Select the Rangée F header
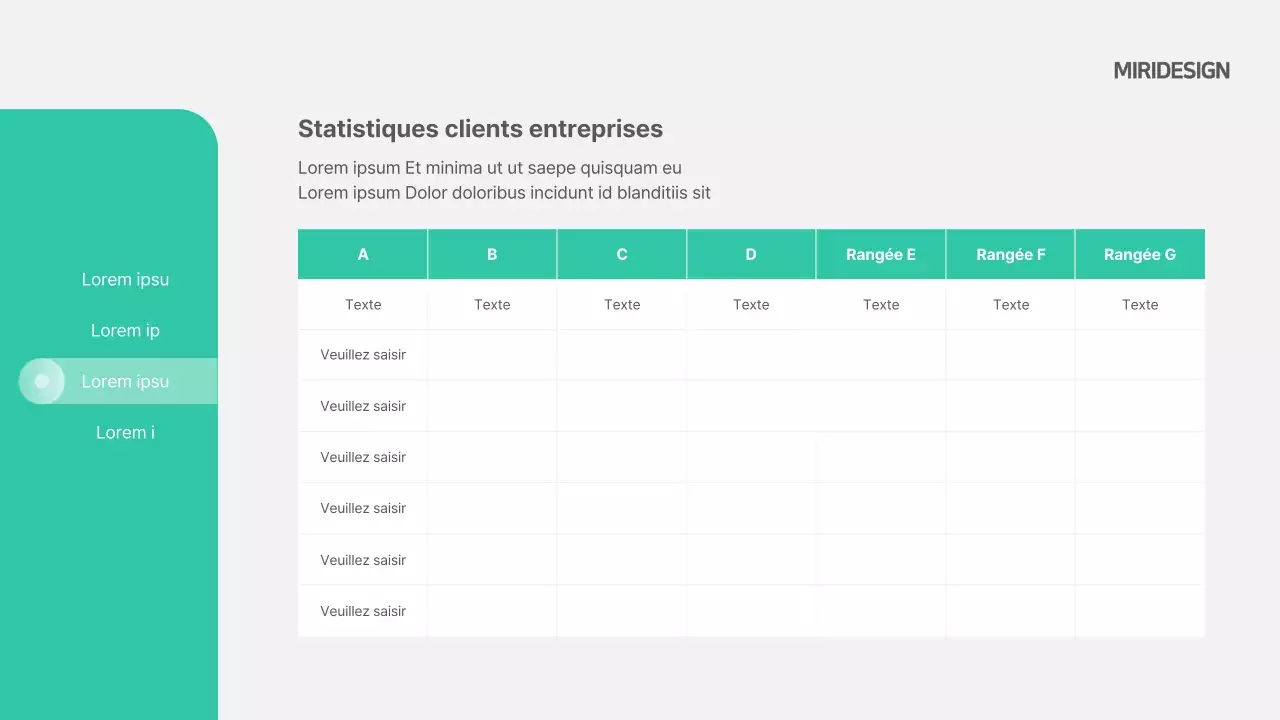The image size is (1280, 720). tap(1011, 254)
